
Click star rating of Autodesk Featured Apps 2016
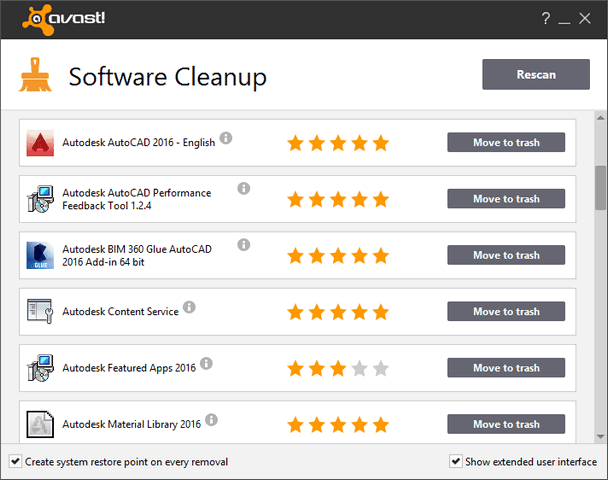pos(338,368)
